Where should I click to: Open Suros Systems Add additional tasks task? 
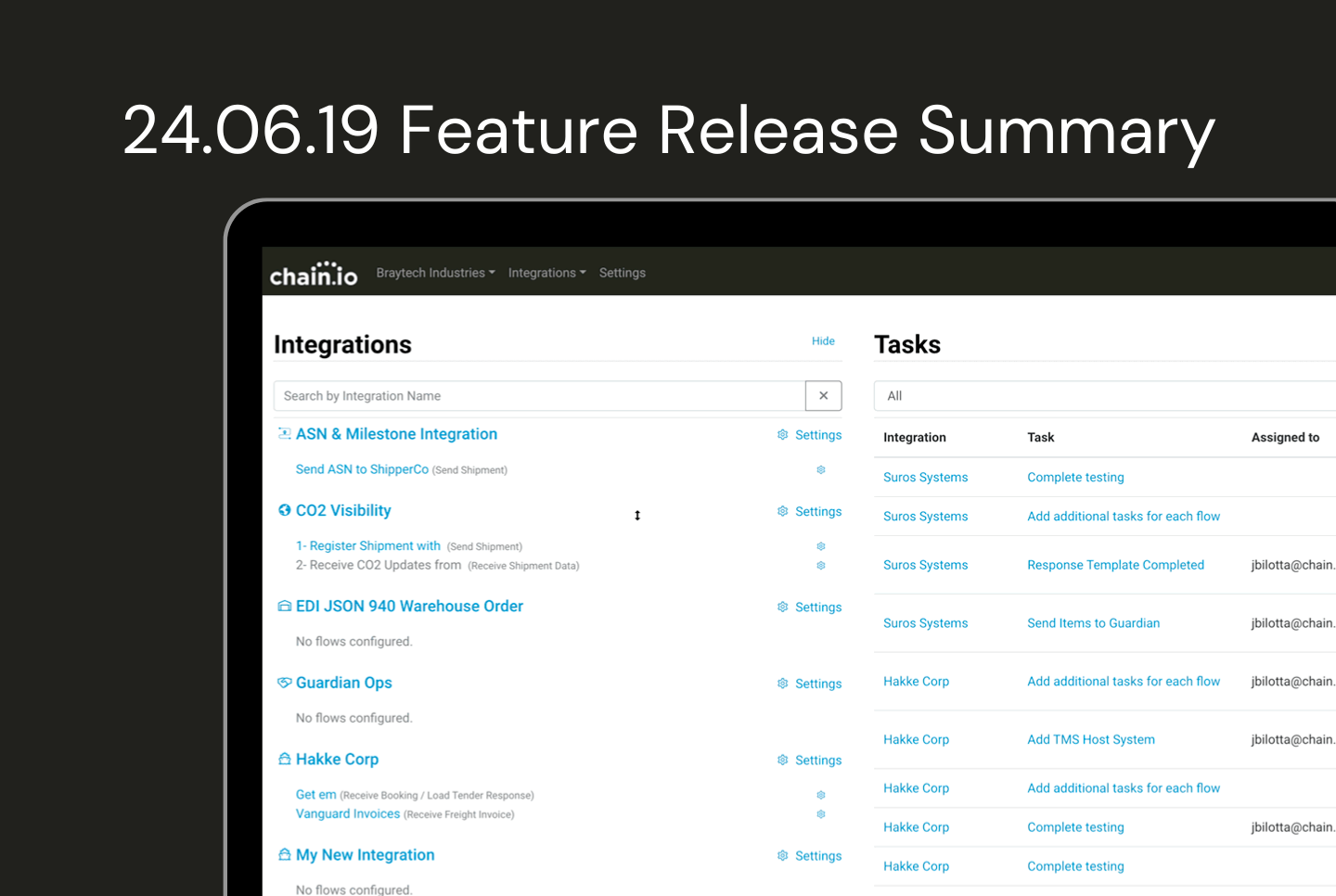pyautogui.click(x=1124, y=517)
